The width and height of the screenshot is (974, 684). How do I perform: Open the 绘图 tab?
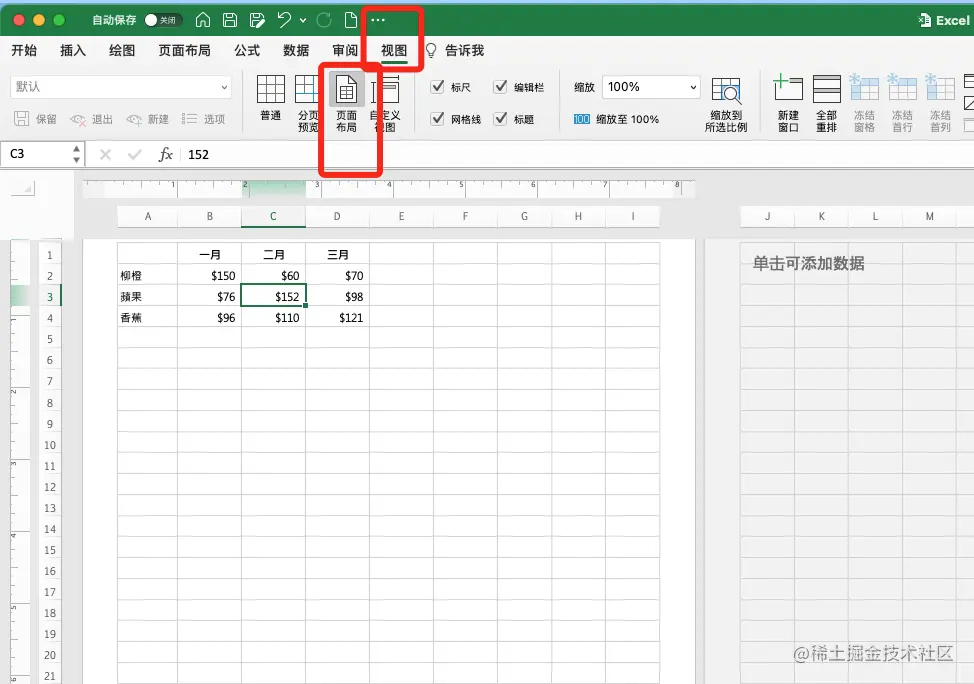point(122,50)
